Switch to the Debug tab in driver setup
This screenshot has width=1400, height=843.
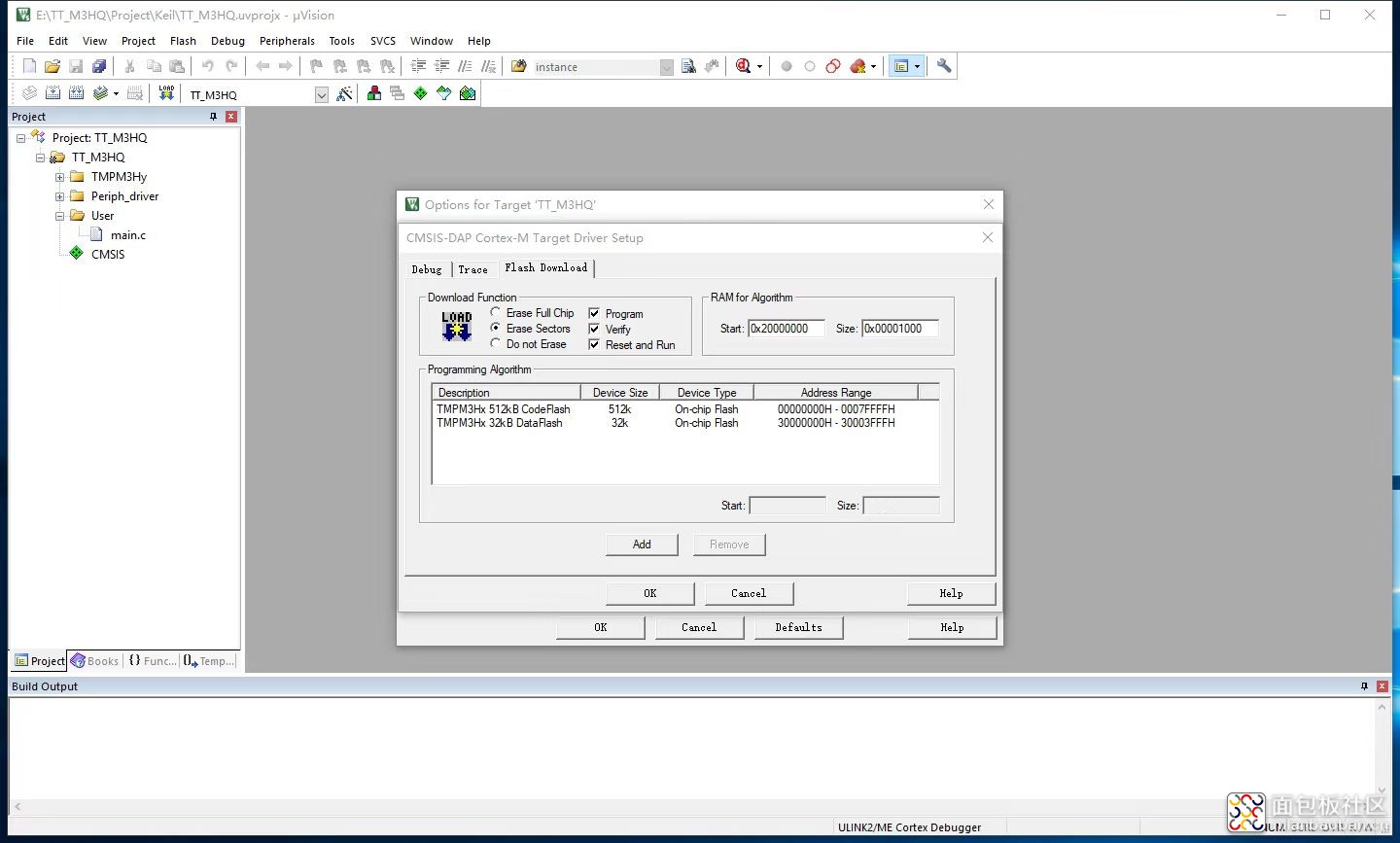coord(427,269)
